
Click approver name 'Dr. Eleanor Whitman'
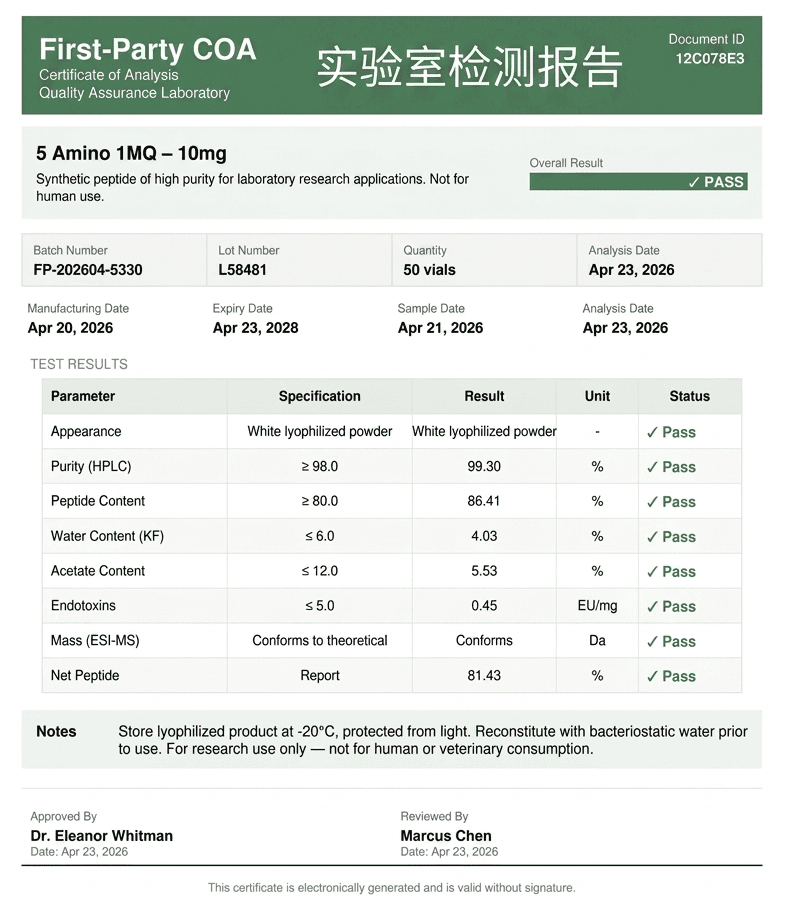[102, 836]
